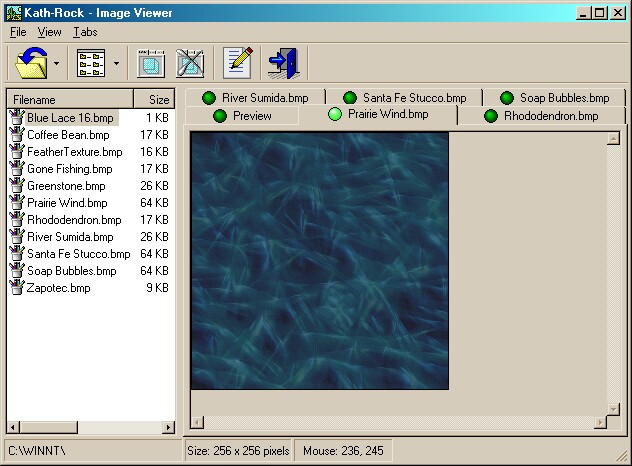632x466 pixels.
Task: Click the green dot on River Sumida.bmp tab
Action: pyautogui.click(x=209, y=98)
